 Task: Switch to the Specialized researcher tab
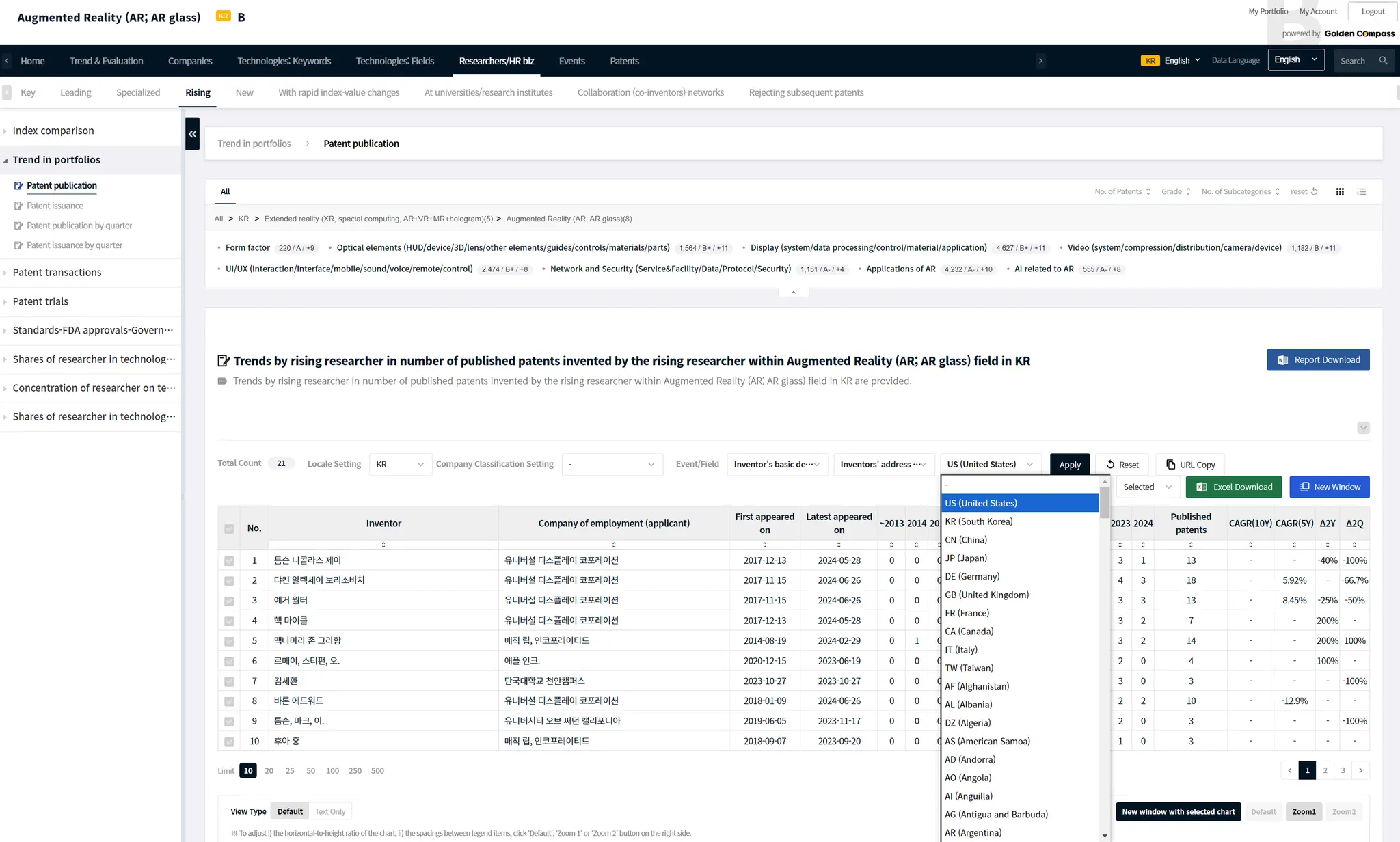tap(138, 93)
